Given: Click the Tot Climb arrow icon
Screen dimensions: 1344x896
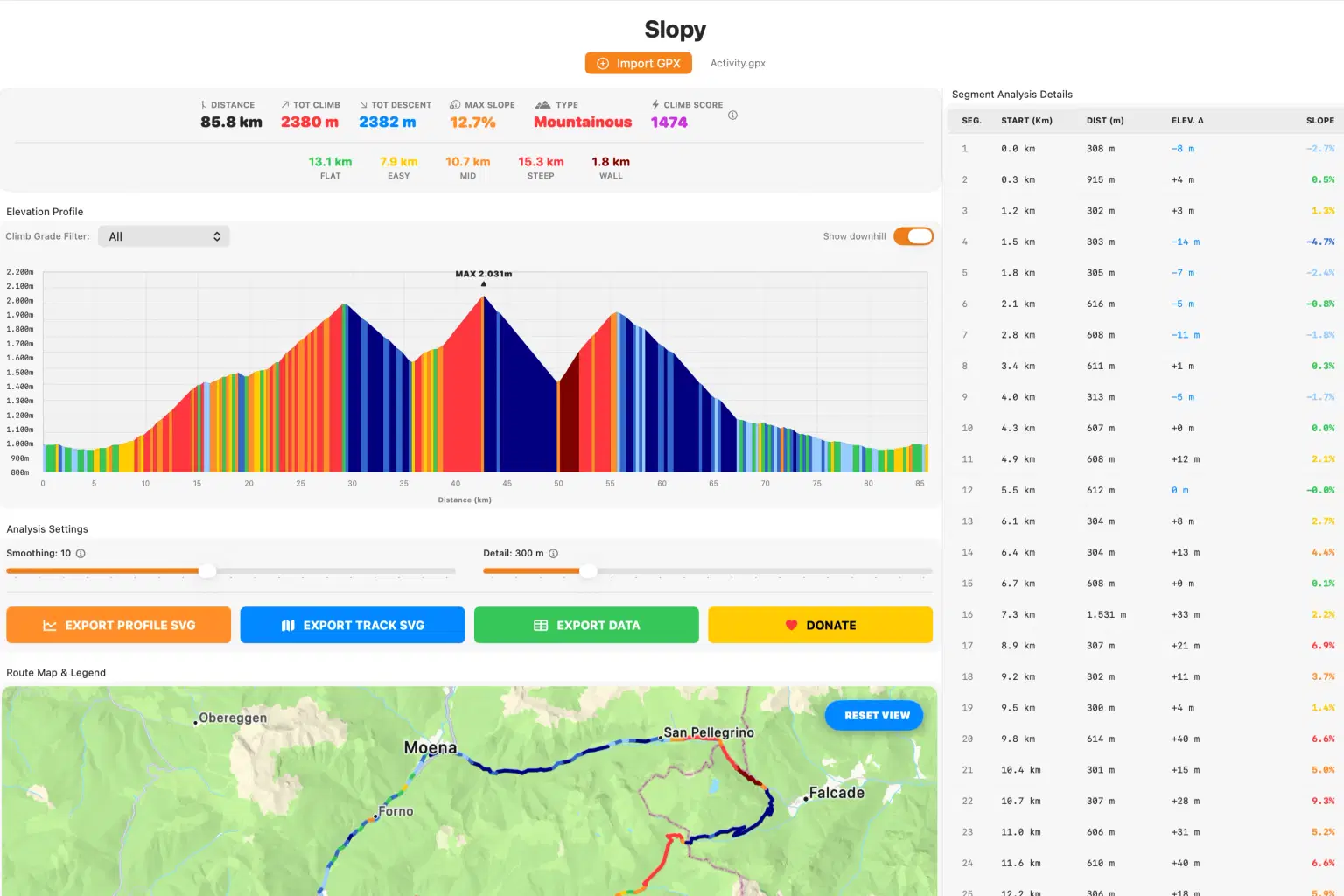Looking at the screenshot, I should click(285, 105).
